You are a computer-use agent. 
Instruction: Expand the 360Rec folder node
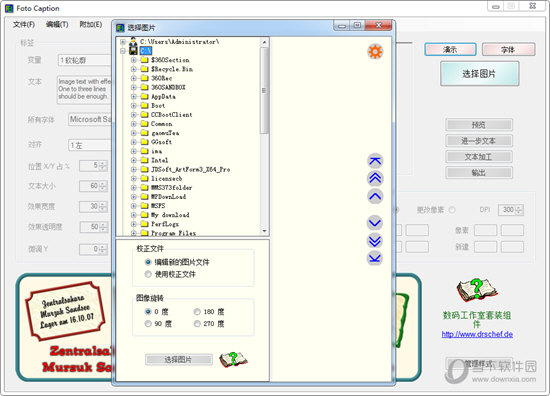pyautogui.click(x=134, y=78)
